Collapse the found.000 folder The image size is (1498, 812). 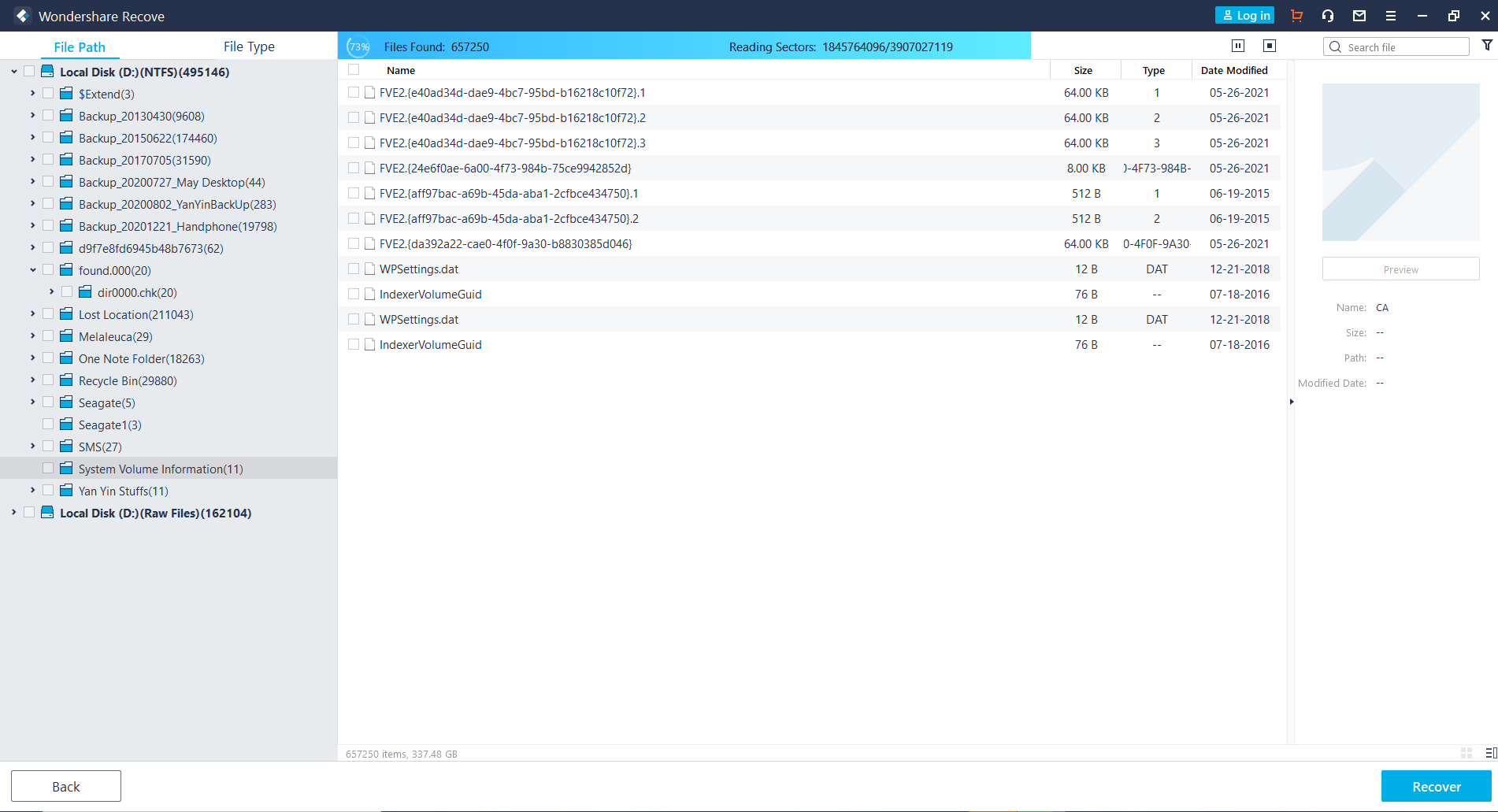click(32, 269)
